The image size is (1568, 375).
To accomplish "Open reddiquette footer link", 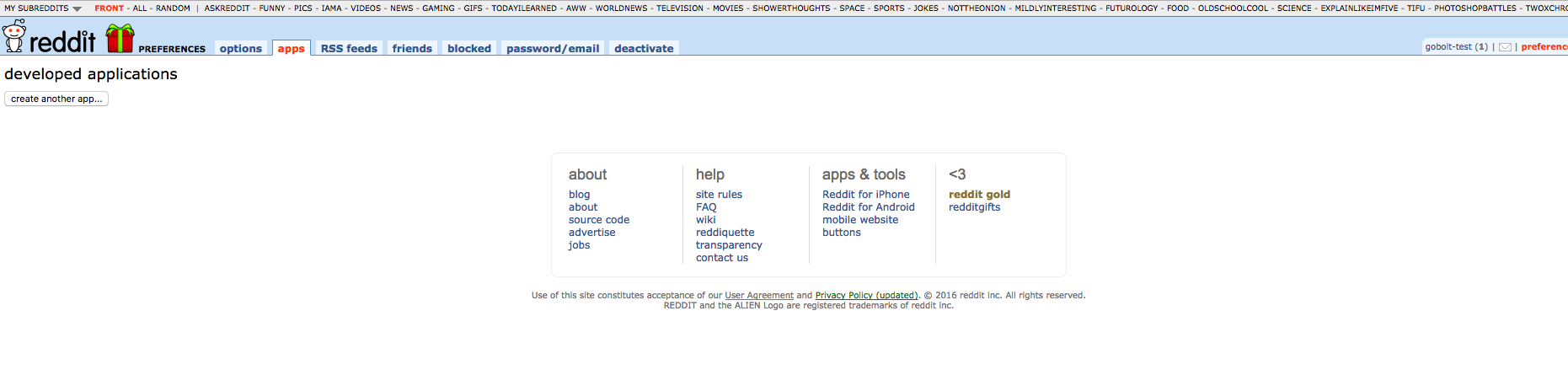I will [x=725, y=233].
